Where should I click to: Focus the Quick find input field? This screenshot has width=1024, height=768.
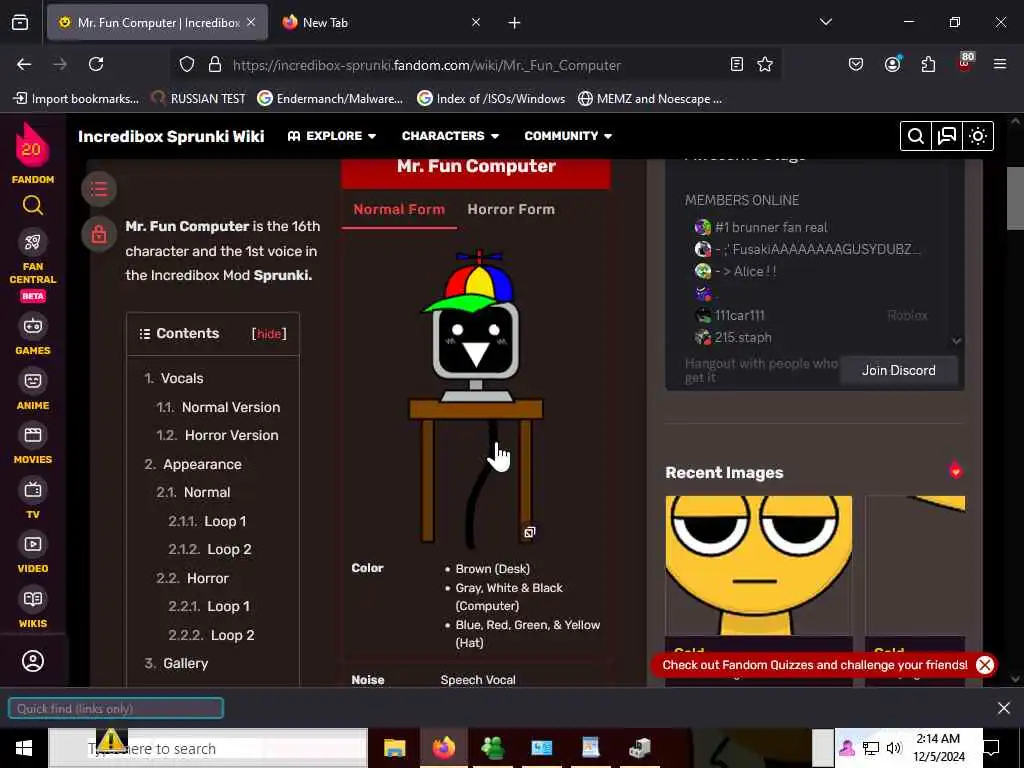[116, 709]
